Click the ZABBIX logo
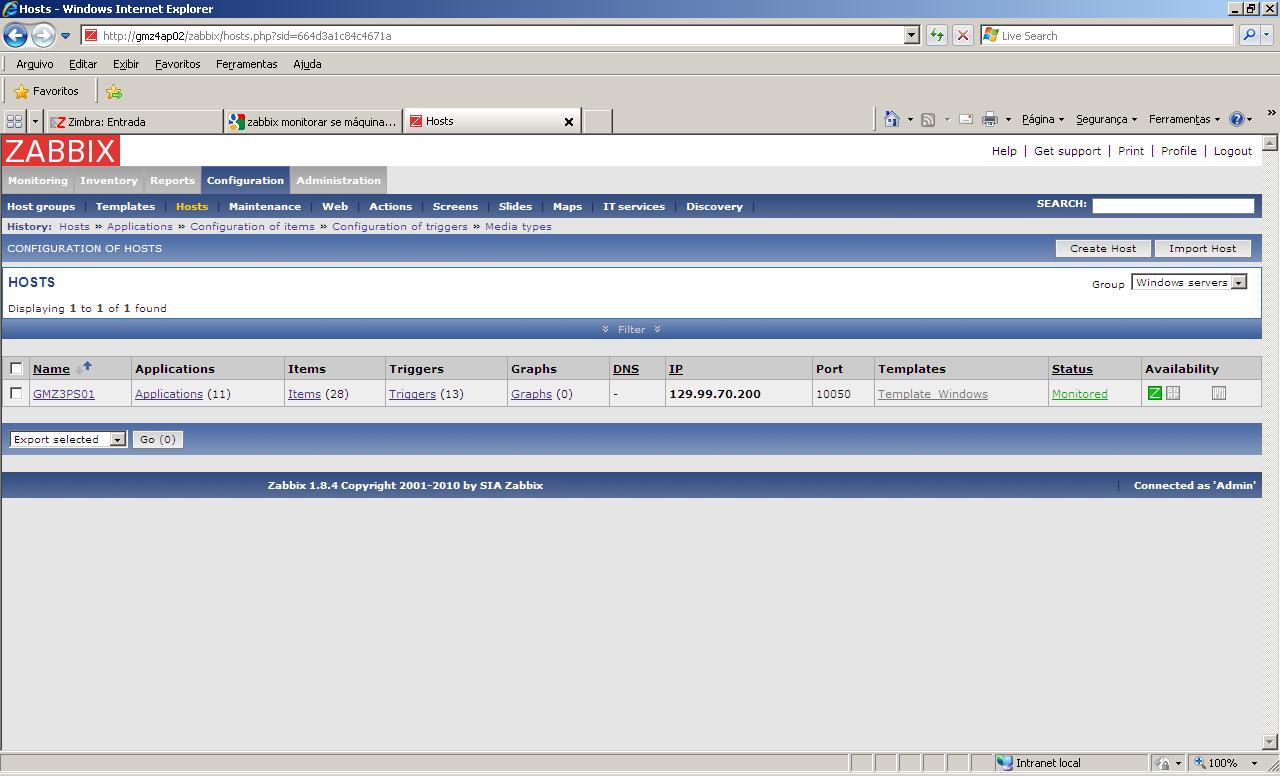The width and height of the screenshot is (1280, 776). click(x=60, y=151)
